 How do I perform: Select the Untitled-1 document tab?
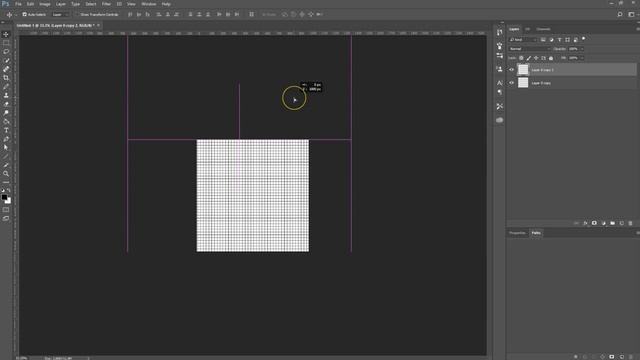click(x=55, y=25)
